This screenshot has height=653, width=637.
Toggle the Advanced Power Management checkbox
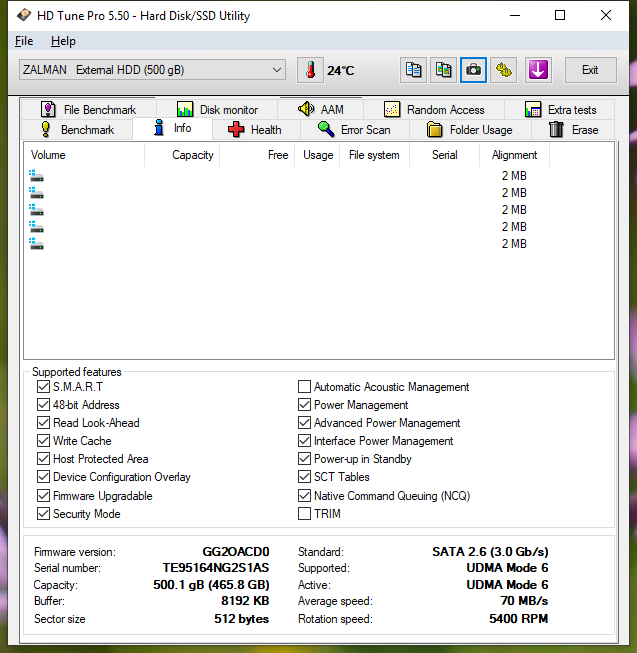coord(304,422)
